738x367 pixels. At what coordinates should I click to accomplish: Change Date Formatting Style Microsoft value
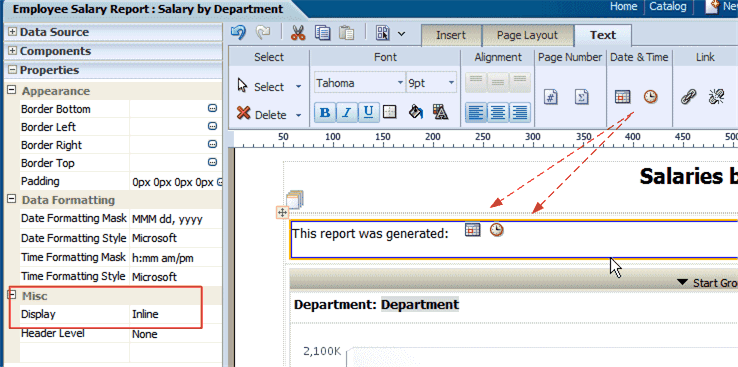(x=176, y=238)
